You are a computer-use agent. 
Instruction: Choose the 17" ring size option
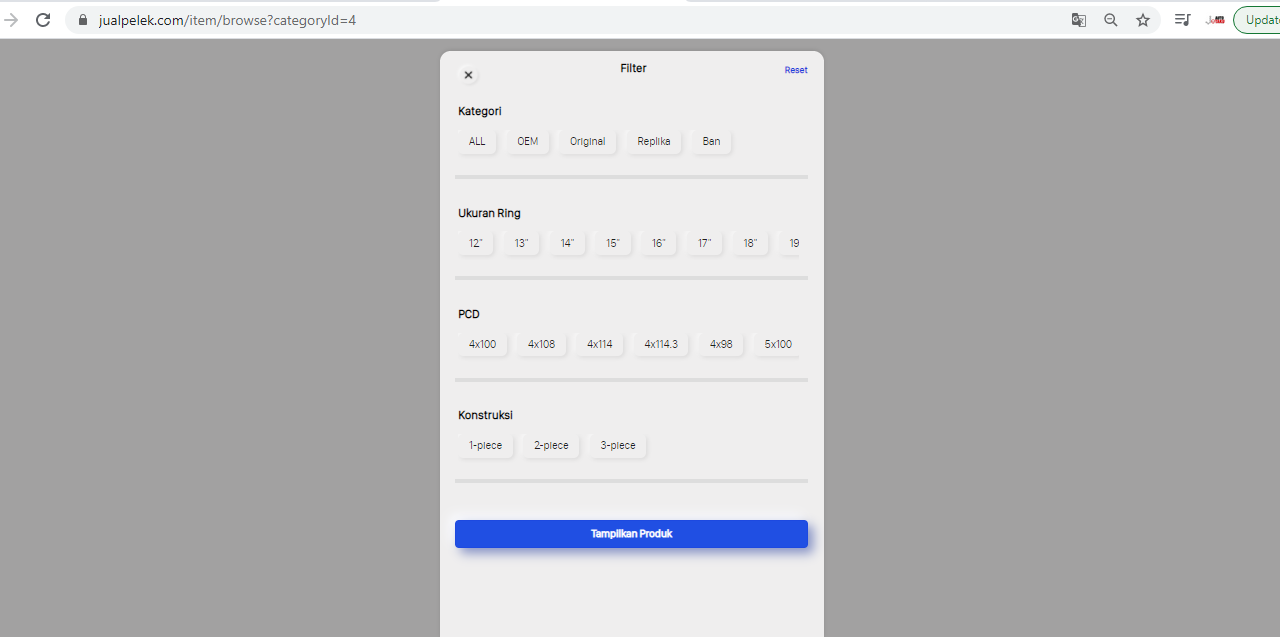pos(704,243)
